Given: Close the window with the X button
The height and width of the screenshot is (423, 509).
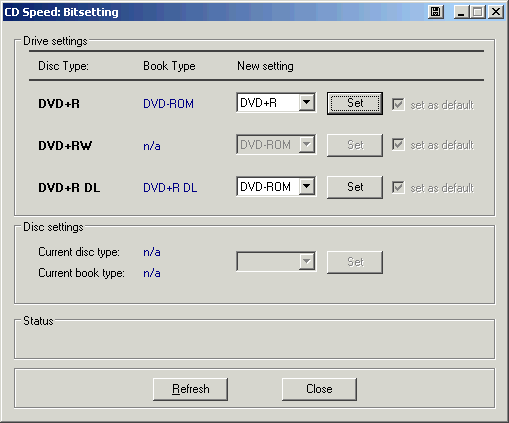Looking at the screenshot, I should (496, 12).
